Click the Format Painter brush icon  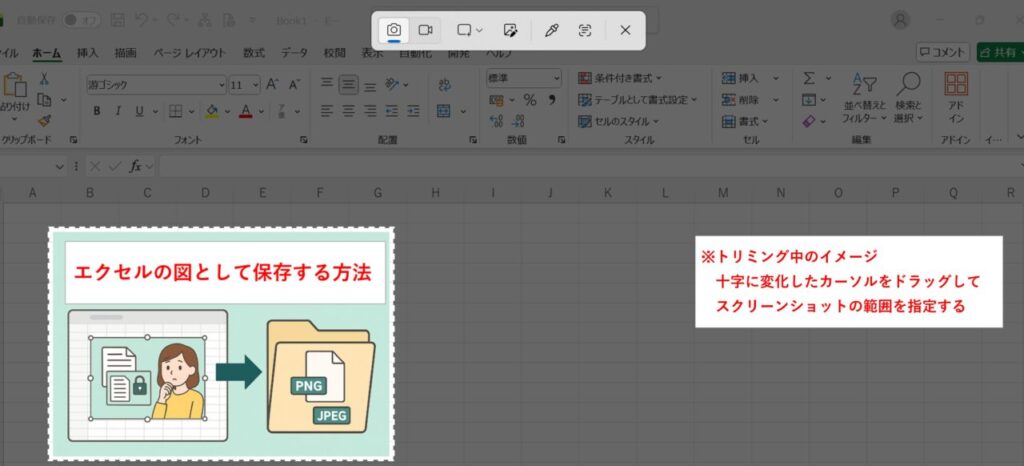[x=44, y=120]
